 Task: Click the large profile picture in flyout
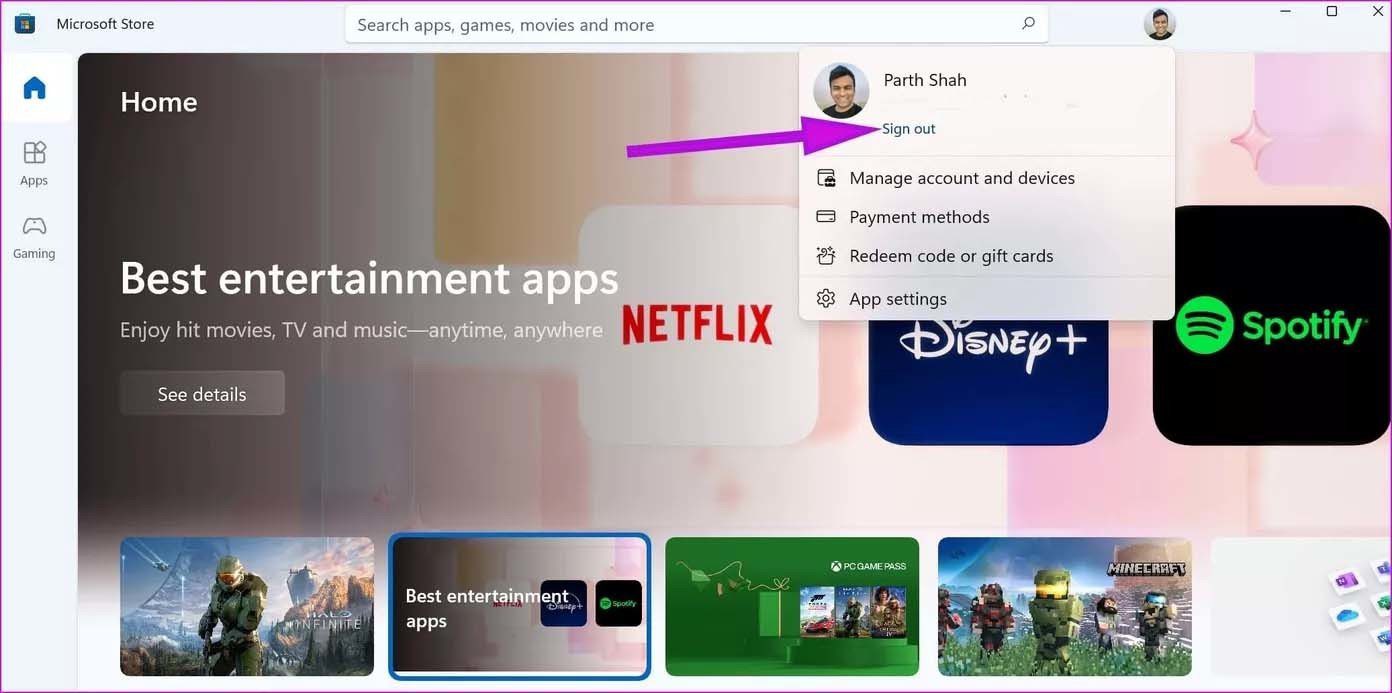point(841,90)
